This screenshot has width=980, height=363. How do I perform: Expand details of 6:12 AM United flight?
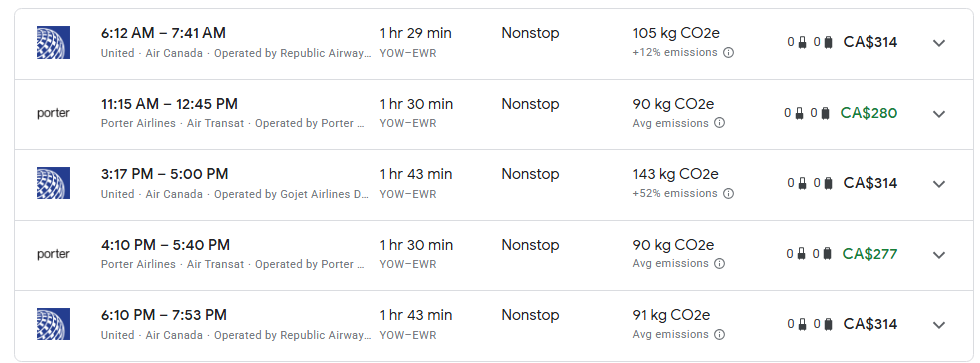[x=939, y=42]
